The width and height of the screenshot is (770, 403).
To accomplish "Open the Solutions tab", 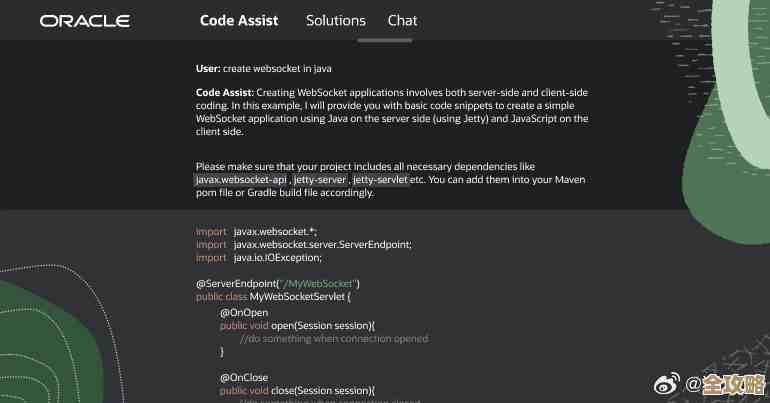I will click(x=336, y=20).
